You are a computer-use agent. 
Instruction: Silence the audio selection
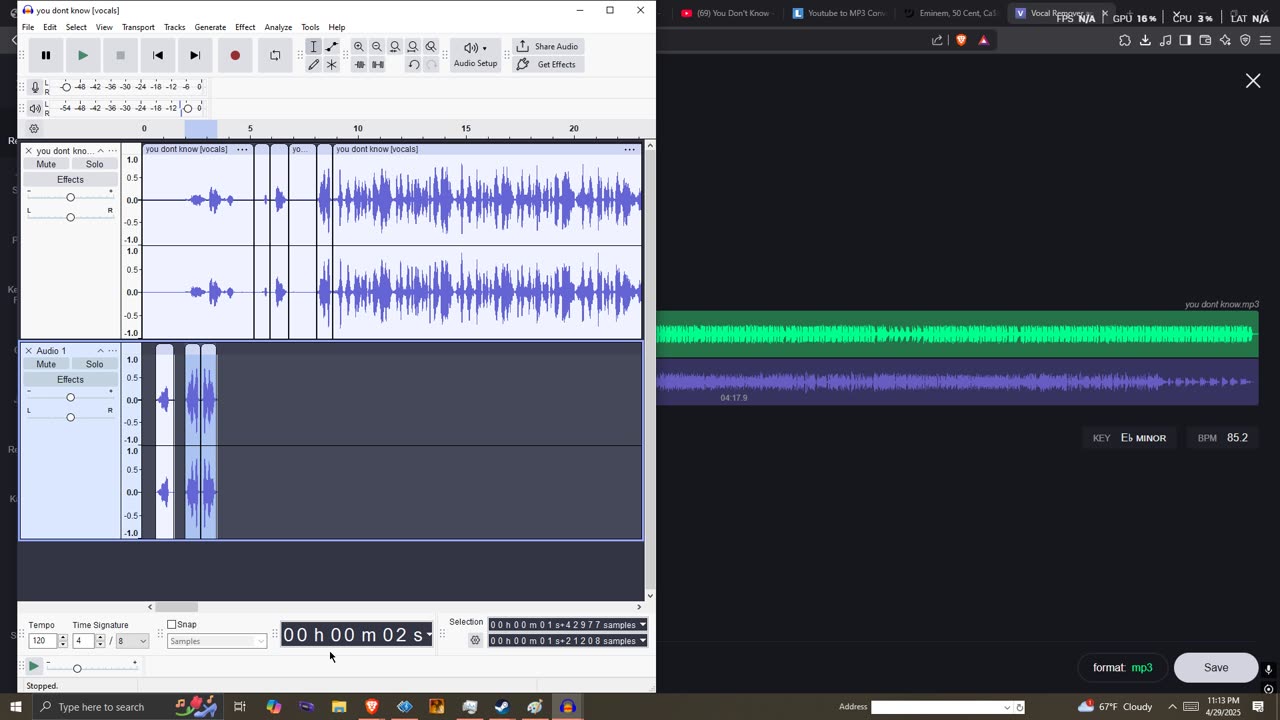click(378, 65)
